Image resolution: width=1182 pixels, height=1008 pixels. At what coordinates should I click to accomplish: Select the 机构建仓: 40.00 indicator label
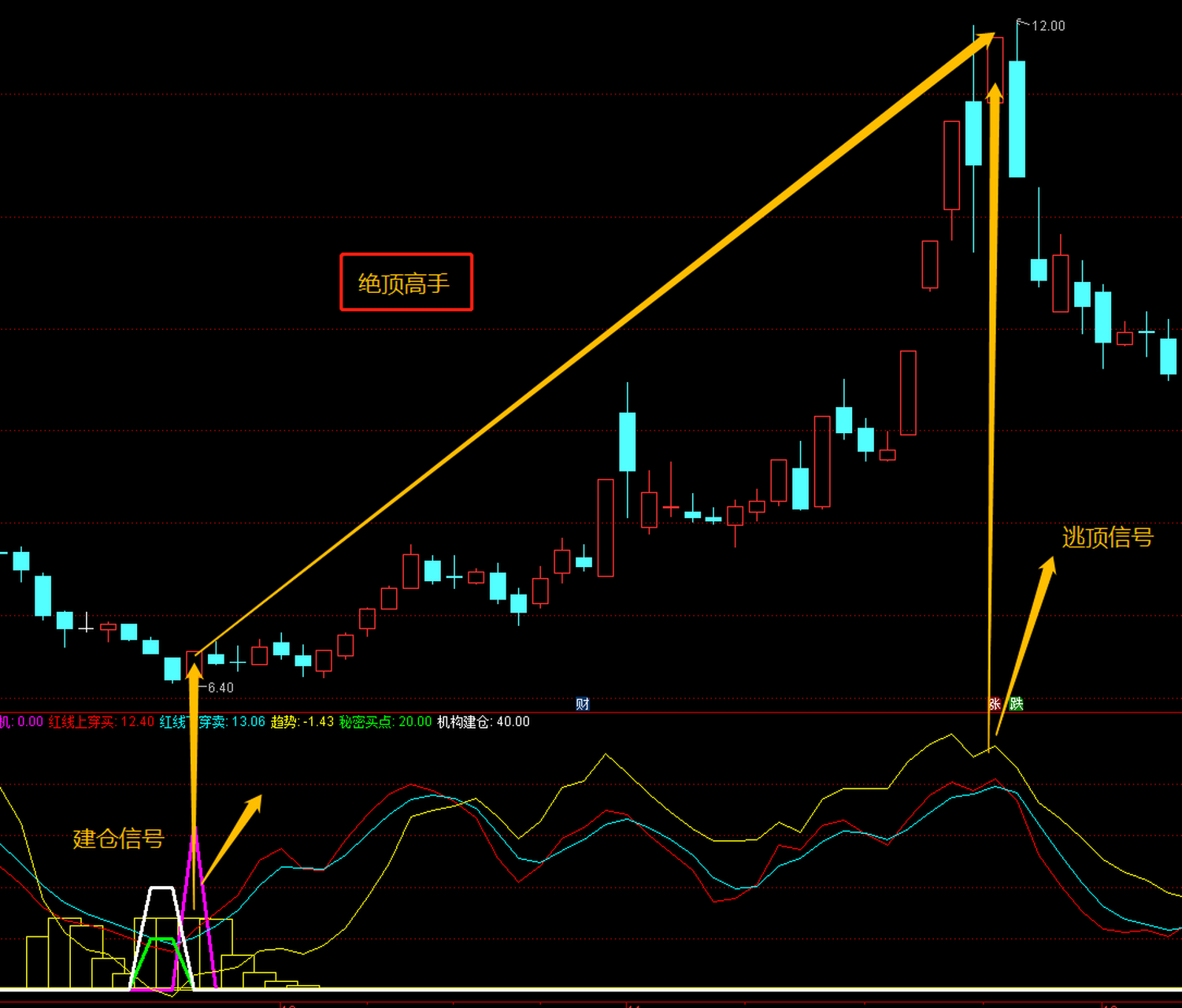[x=484, y=722]
